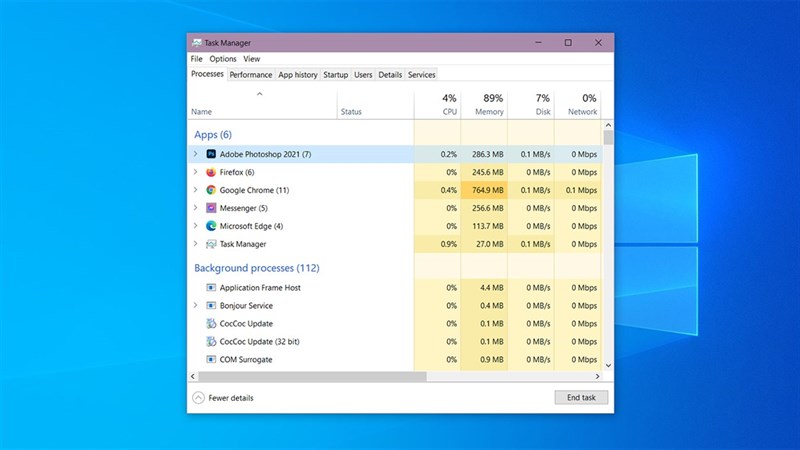Click the vertical scrollbar down arrow
The height and width of the screenshot is (450, 800).
click(609, 366)
